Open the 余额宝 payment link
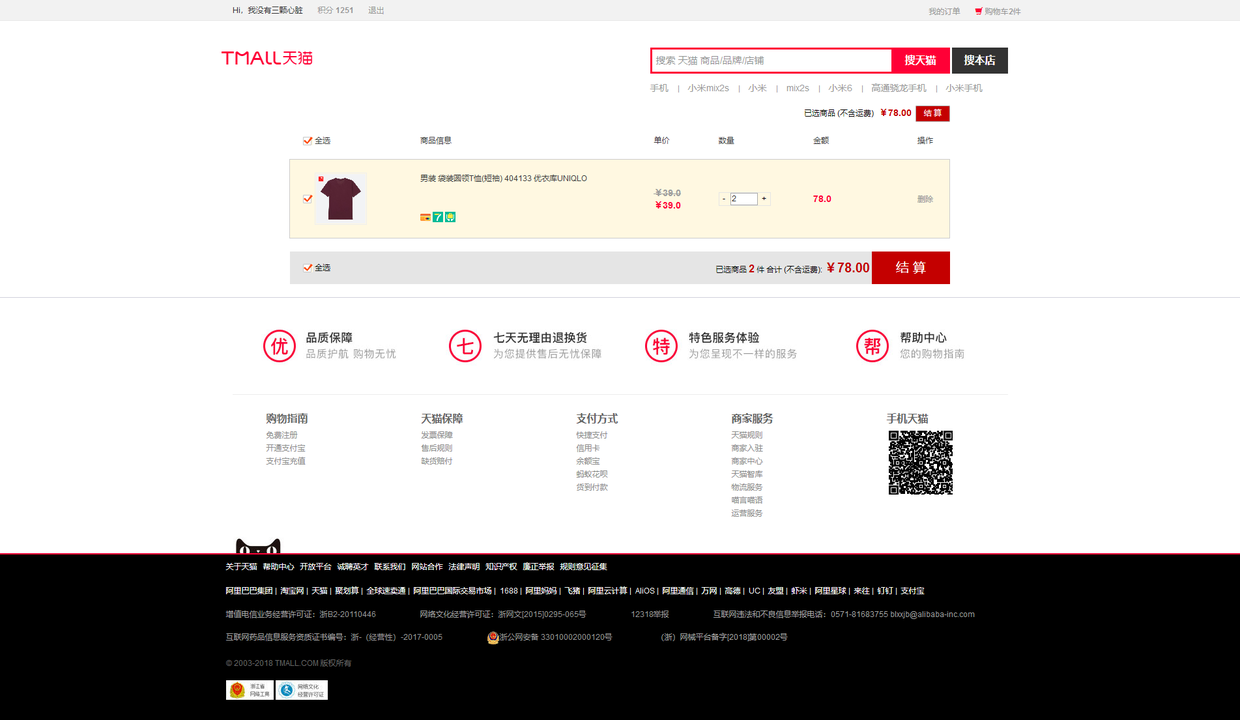The width and height of the screenshot is (1240, 720). (588, 462)
